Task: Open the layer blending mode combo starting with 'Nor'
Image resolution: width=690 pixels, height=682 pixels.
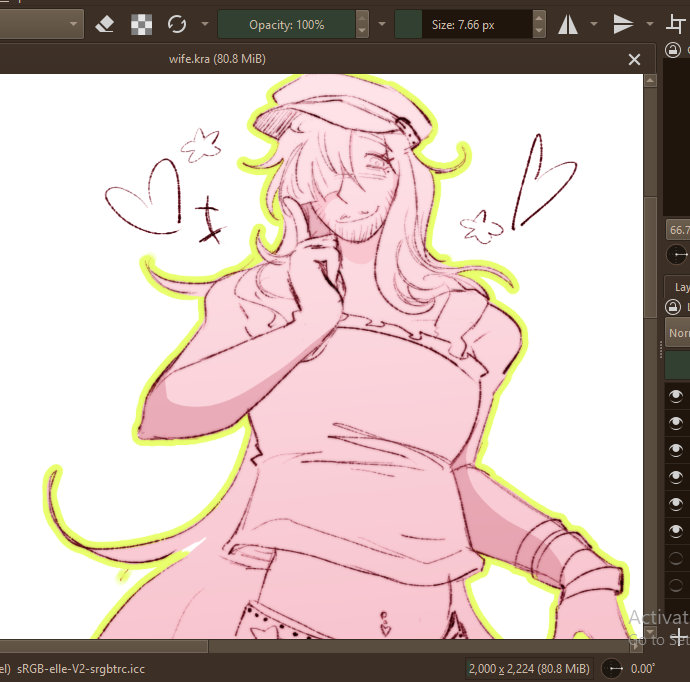Action: pos(677,333)
